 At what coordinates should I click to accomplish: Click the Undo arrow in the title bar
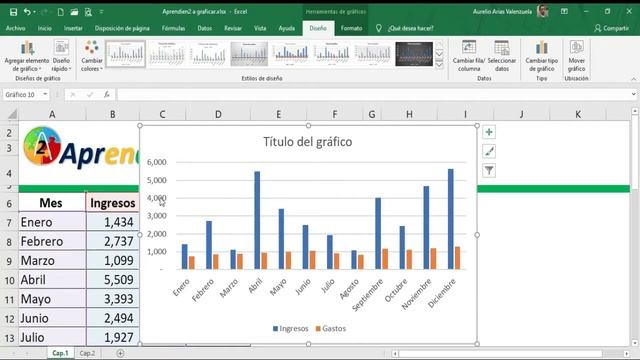[x=27, y=12]
